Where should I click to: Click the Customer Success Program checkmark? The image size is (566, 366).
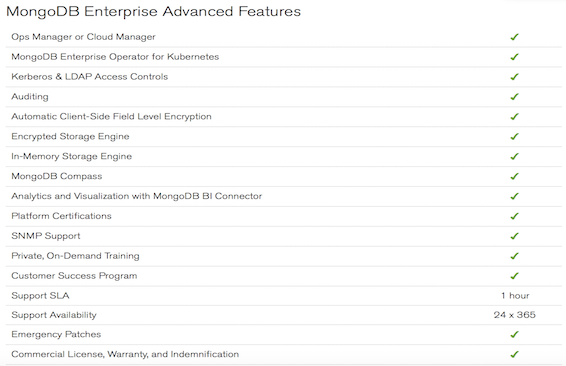(514, 276)
